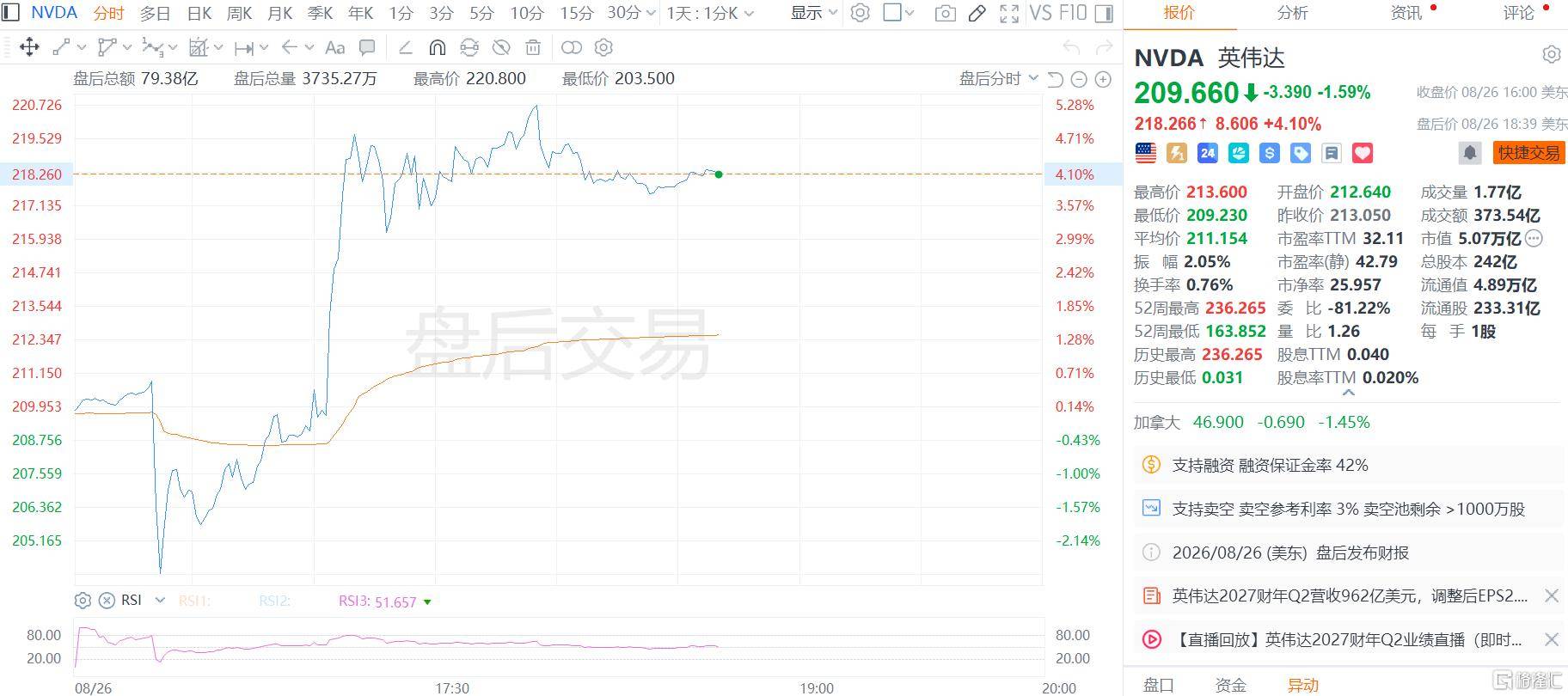Hide all drawings with eye-slash icon
Screen dimensions: 1568x696
[x=501, y=47]
